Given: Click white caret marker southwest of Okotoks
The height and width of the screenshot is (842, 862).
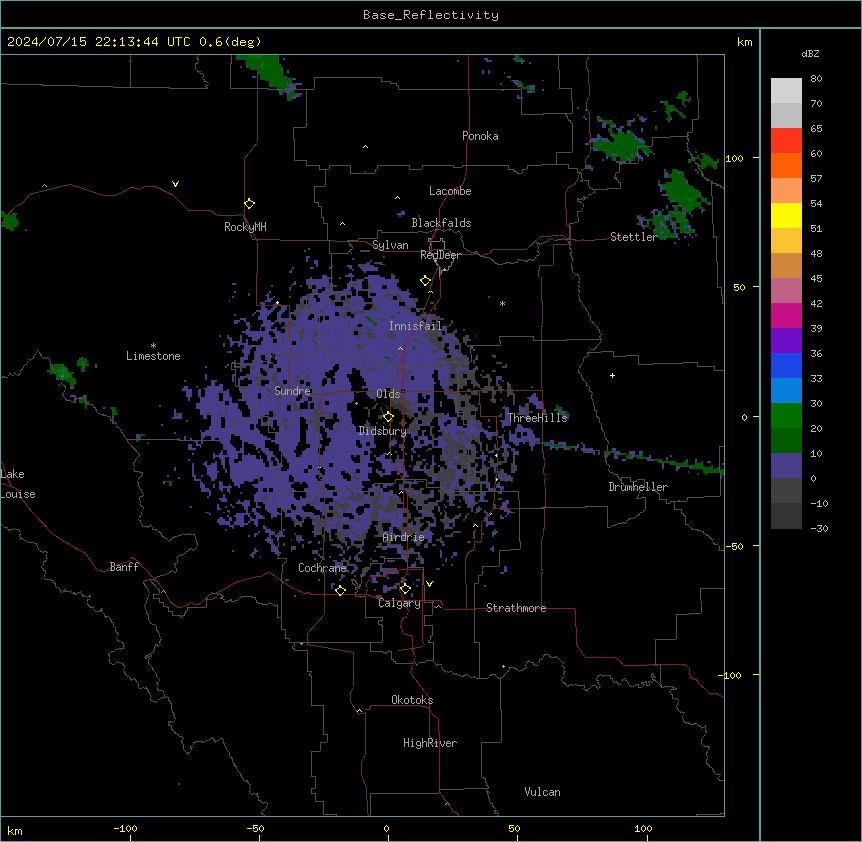Looking at the screenshot, I should 360,711.
